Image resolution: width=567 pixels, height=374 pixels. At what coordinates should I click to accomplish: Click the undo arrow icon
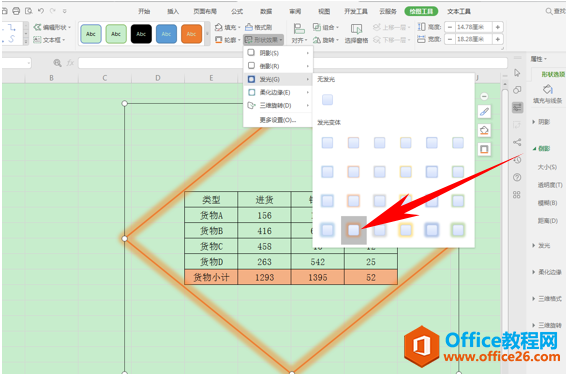click(41, 11)
